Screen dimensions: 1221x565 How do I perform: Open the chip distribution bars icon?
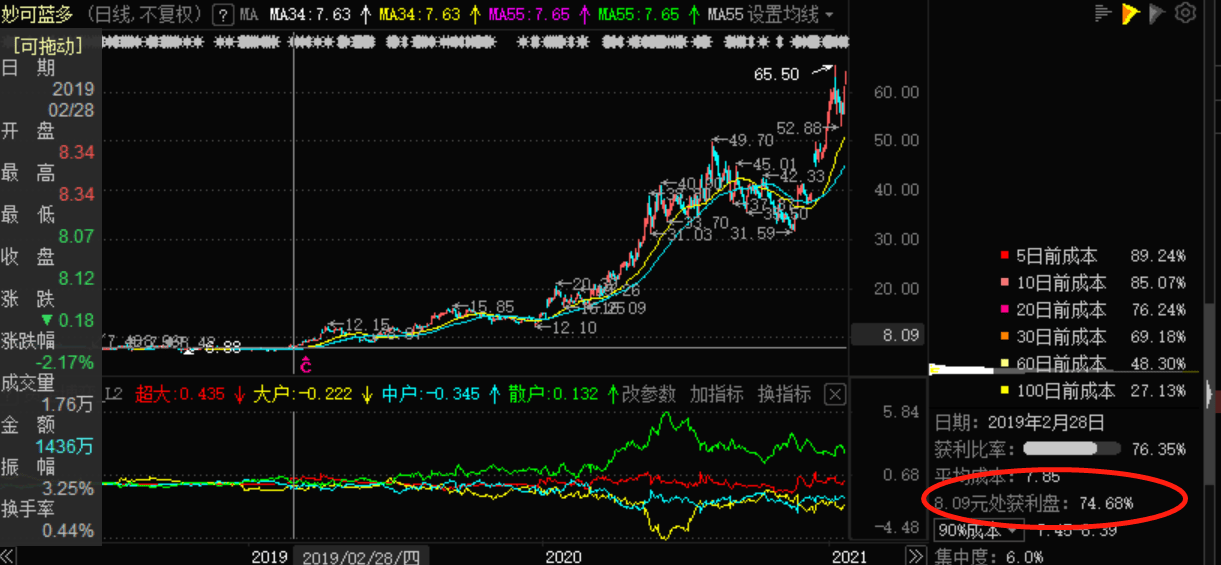1103,13
